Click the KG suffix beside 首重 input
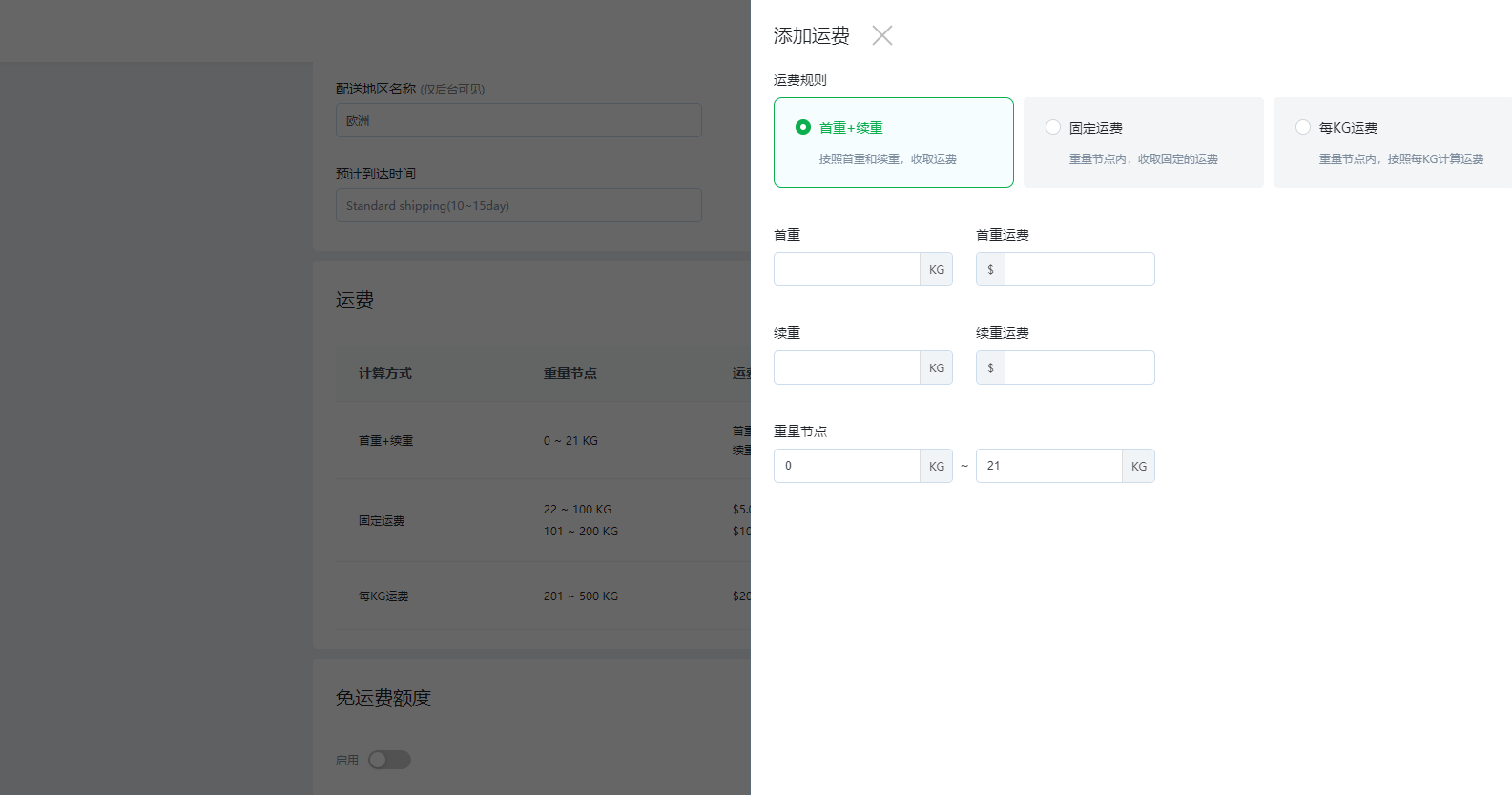Image resolution: width=1512 pixels, height=795 pixels. (937, 269)
